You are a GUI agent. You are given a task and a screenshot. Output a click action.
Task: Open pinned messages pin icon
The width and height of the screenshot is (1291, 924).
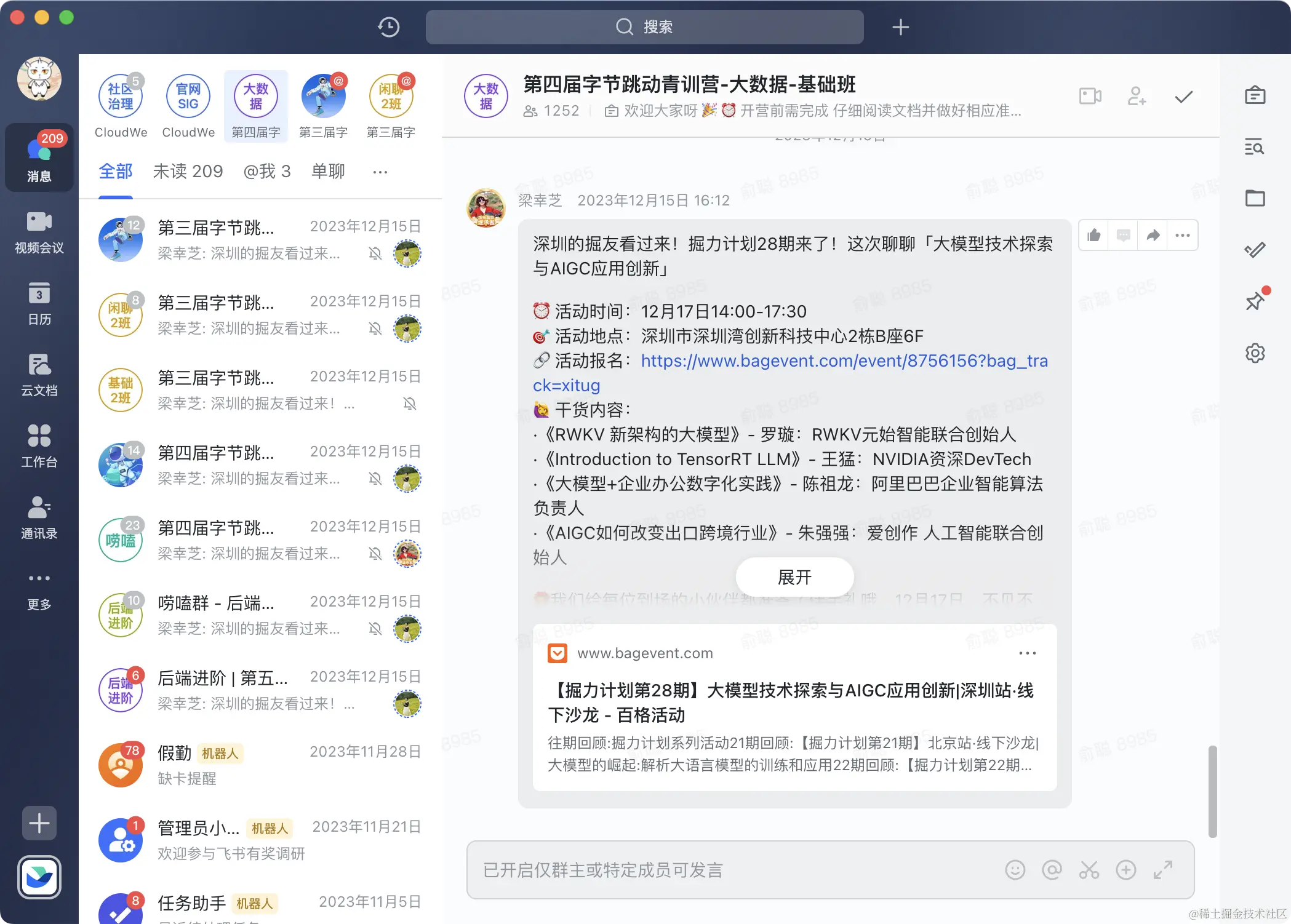pos(1255,301)
